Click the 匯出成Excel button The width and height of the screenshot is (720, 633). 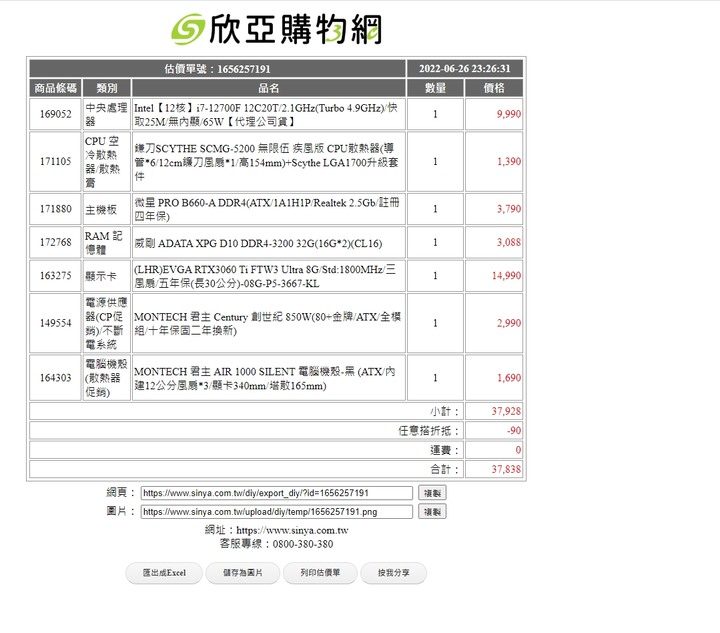tap(164, 572)
